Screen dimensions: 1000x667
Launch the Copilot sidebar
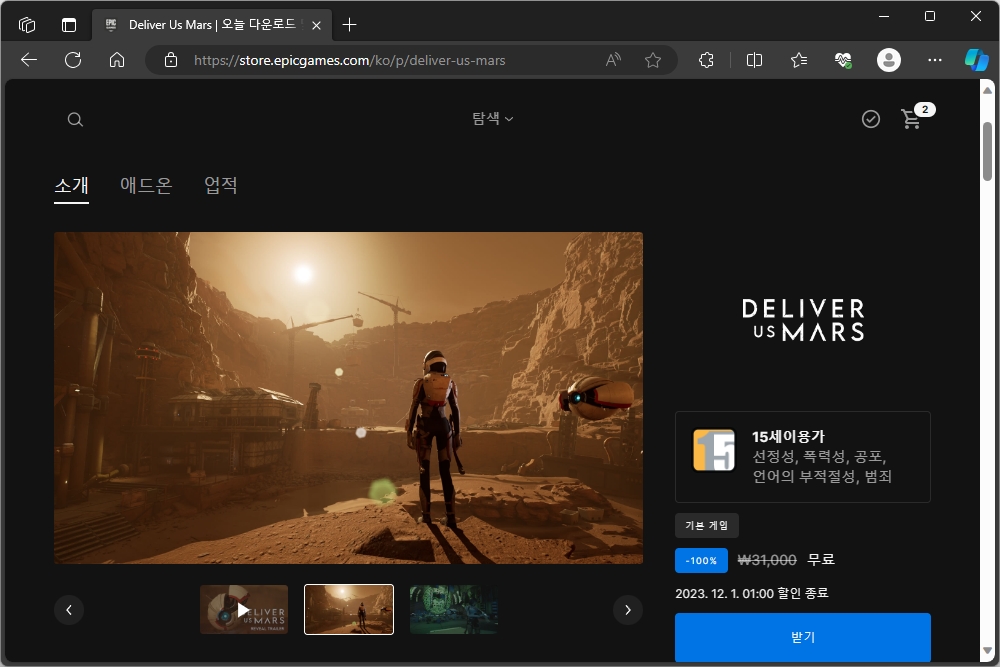coord(976,60)
